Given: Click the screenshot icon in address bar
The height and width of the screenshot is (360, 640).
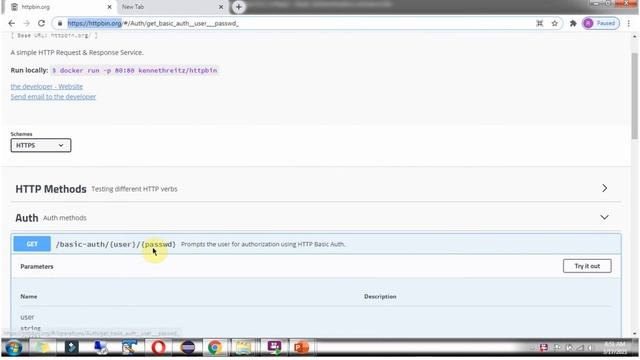Looking at the screenshot, I should pyautogui.click(x=540, y=23).
